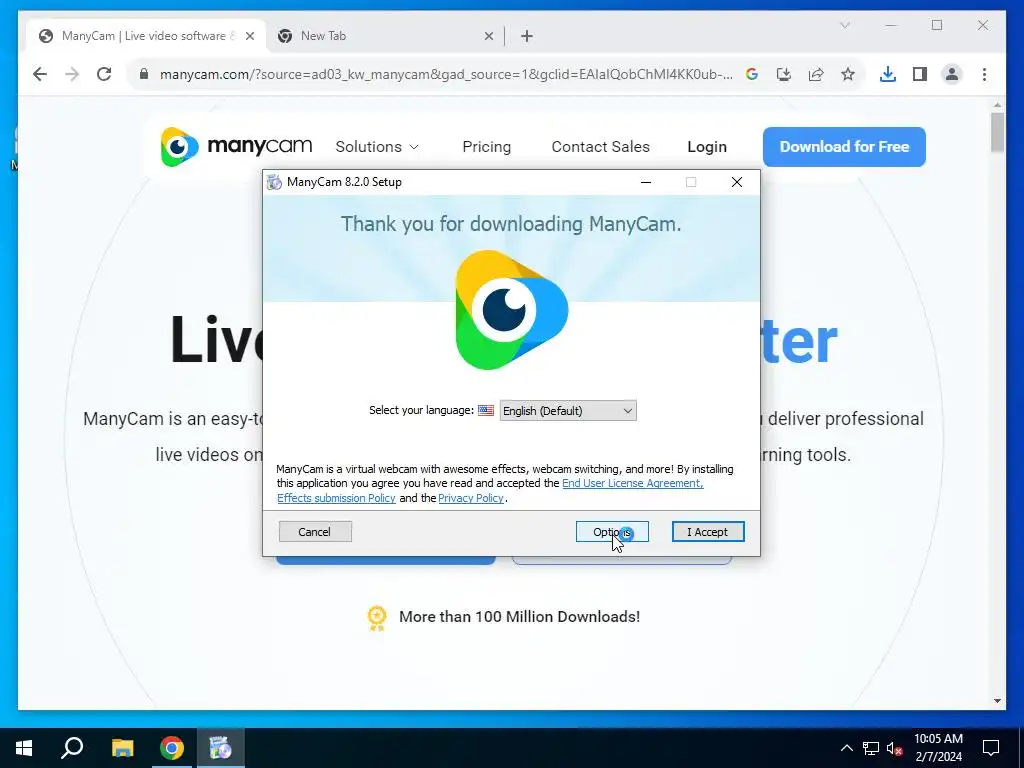
Task: Open the Windows Start menu
Action: point(24,748)
